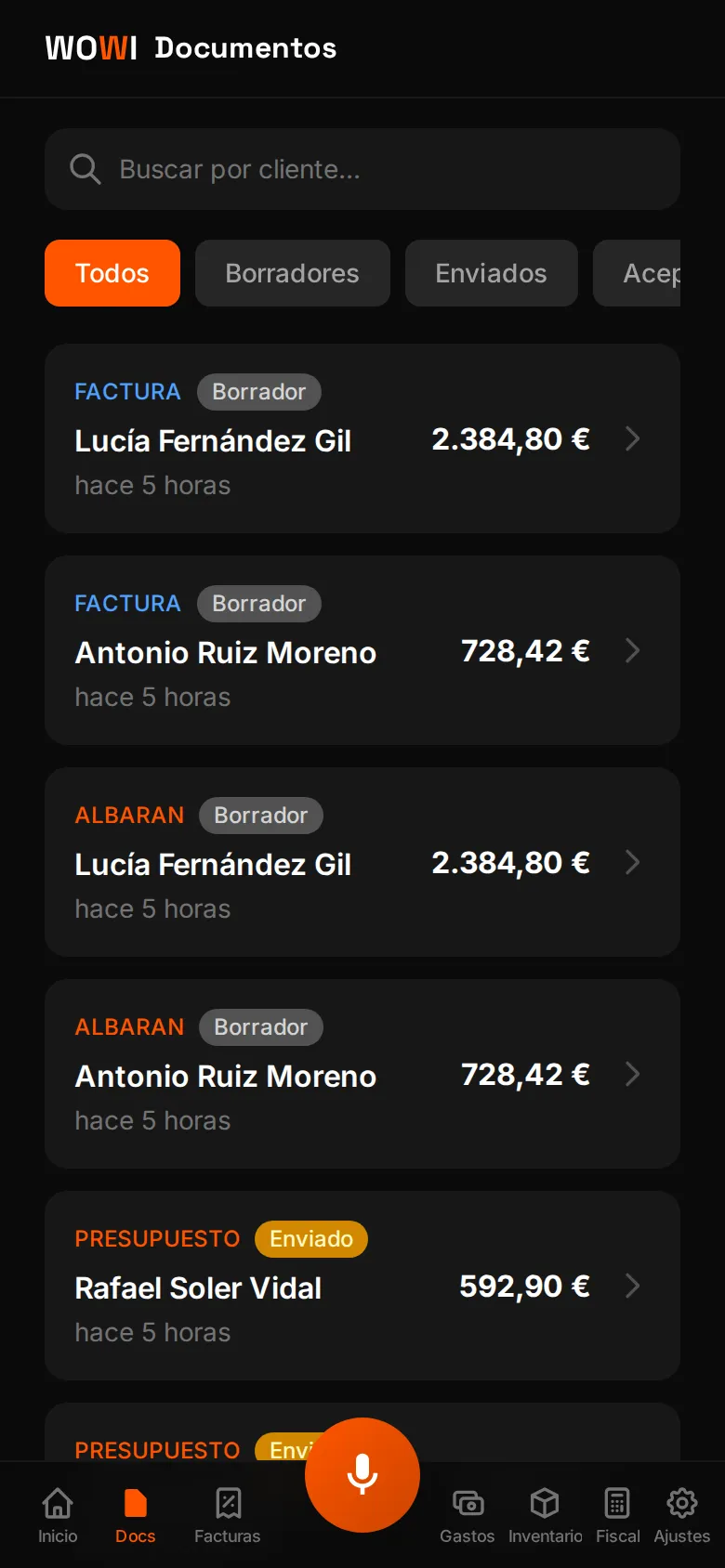Open the Inventario box icon
Screen dimensions: 725x1568
[x=545, y=1503]
